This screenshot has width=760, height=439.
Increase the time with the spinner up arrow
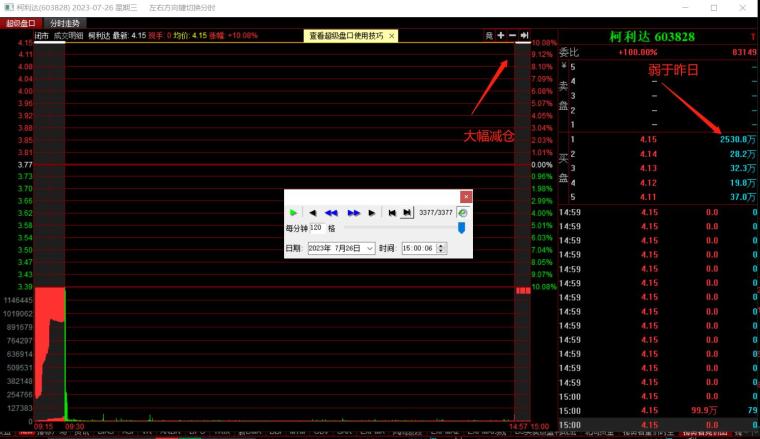(x=442, y=245)
